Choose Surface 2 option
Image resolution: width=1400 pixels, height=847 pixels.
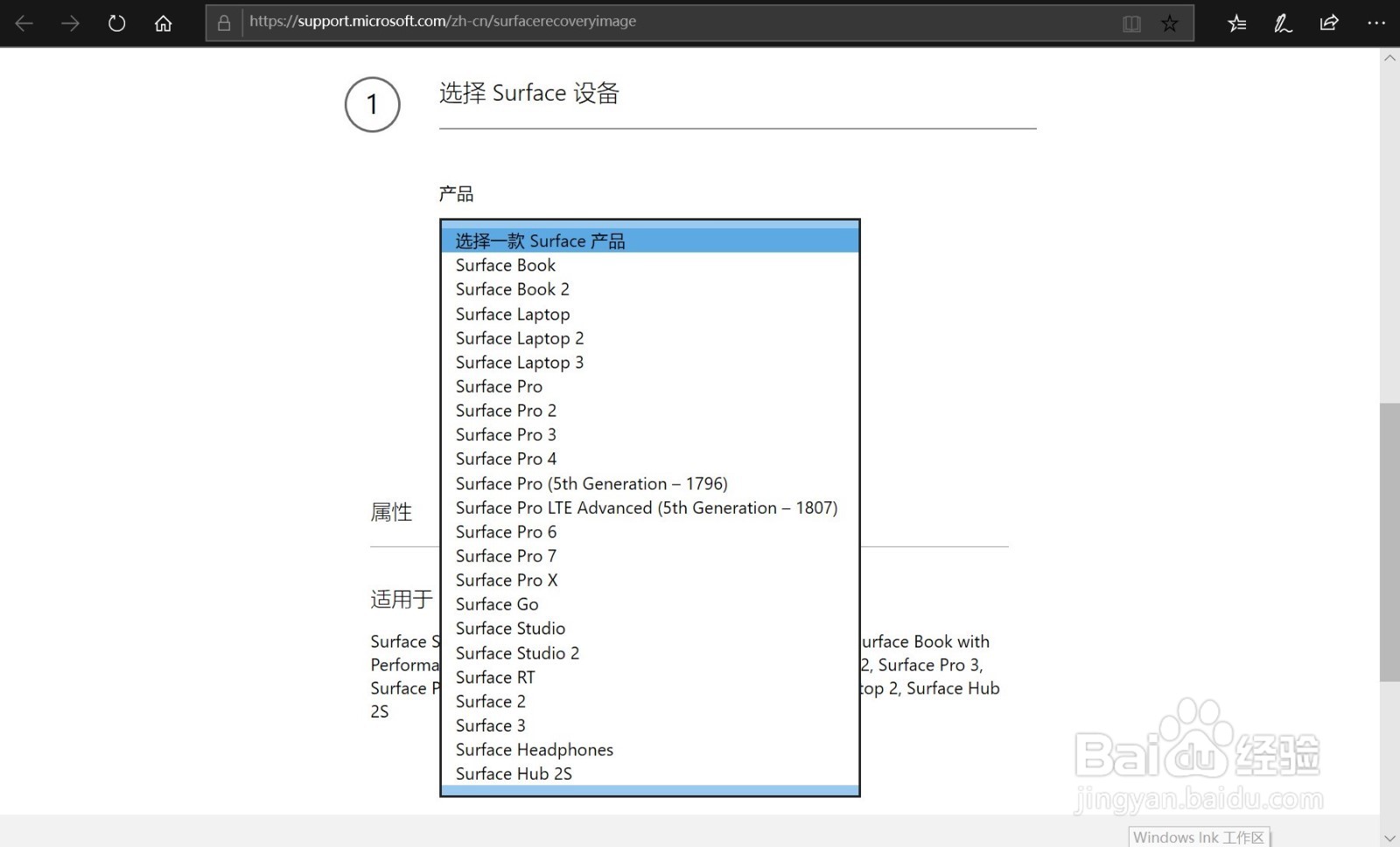click(x=650, y=702)
